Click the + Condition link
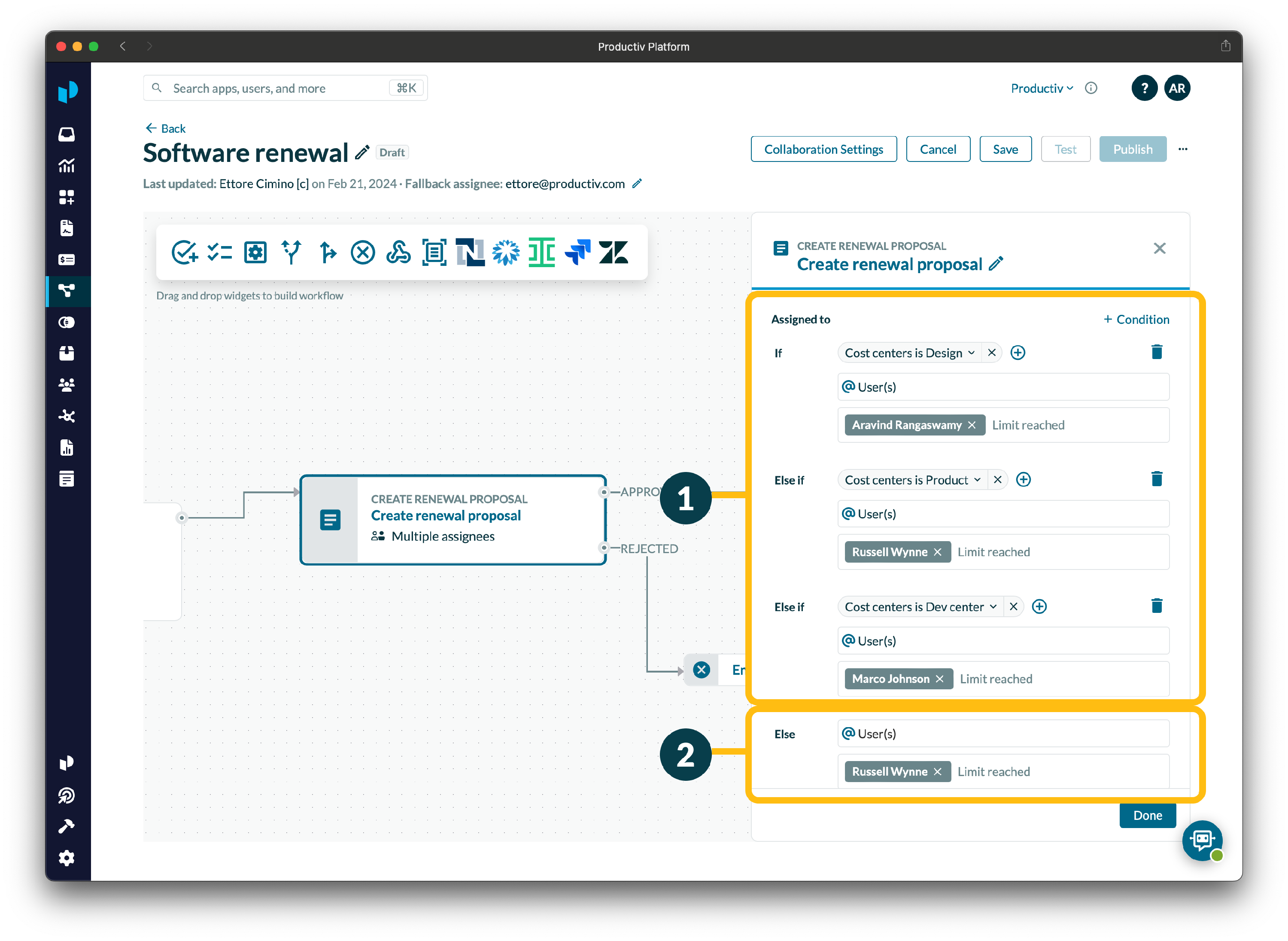The image size is (1288, 941). tap(1136, 320)
